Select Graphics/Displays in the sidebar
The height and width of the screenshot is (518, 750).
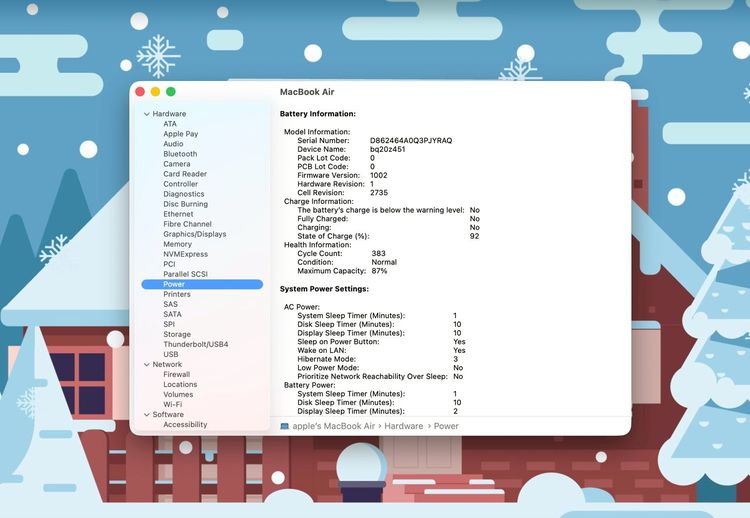click(x=195, y=234)
